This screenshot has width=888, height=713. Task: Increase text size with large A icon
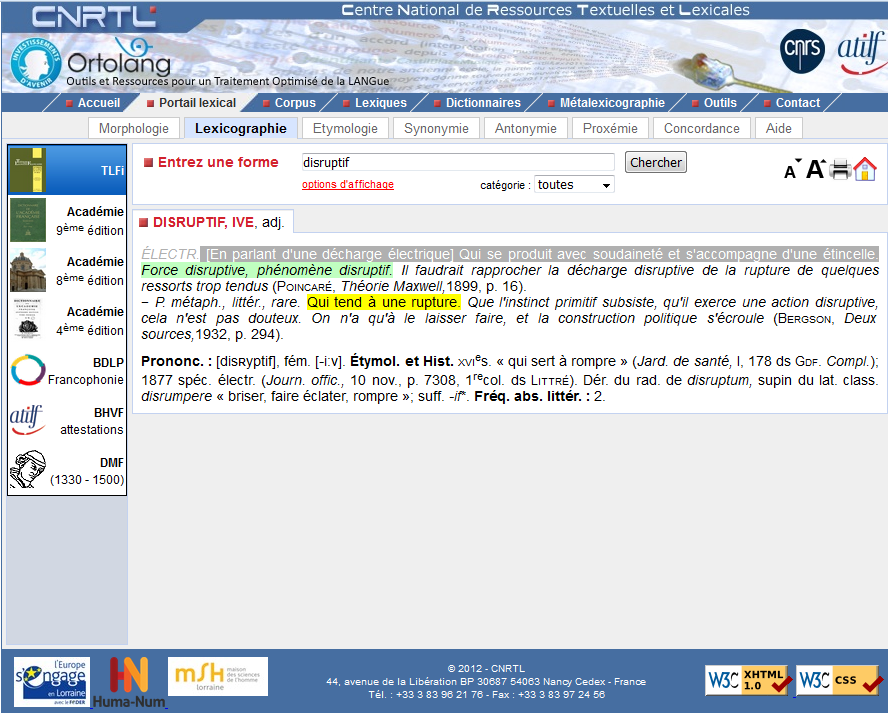(816, 169)
